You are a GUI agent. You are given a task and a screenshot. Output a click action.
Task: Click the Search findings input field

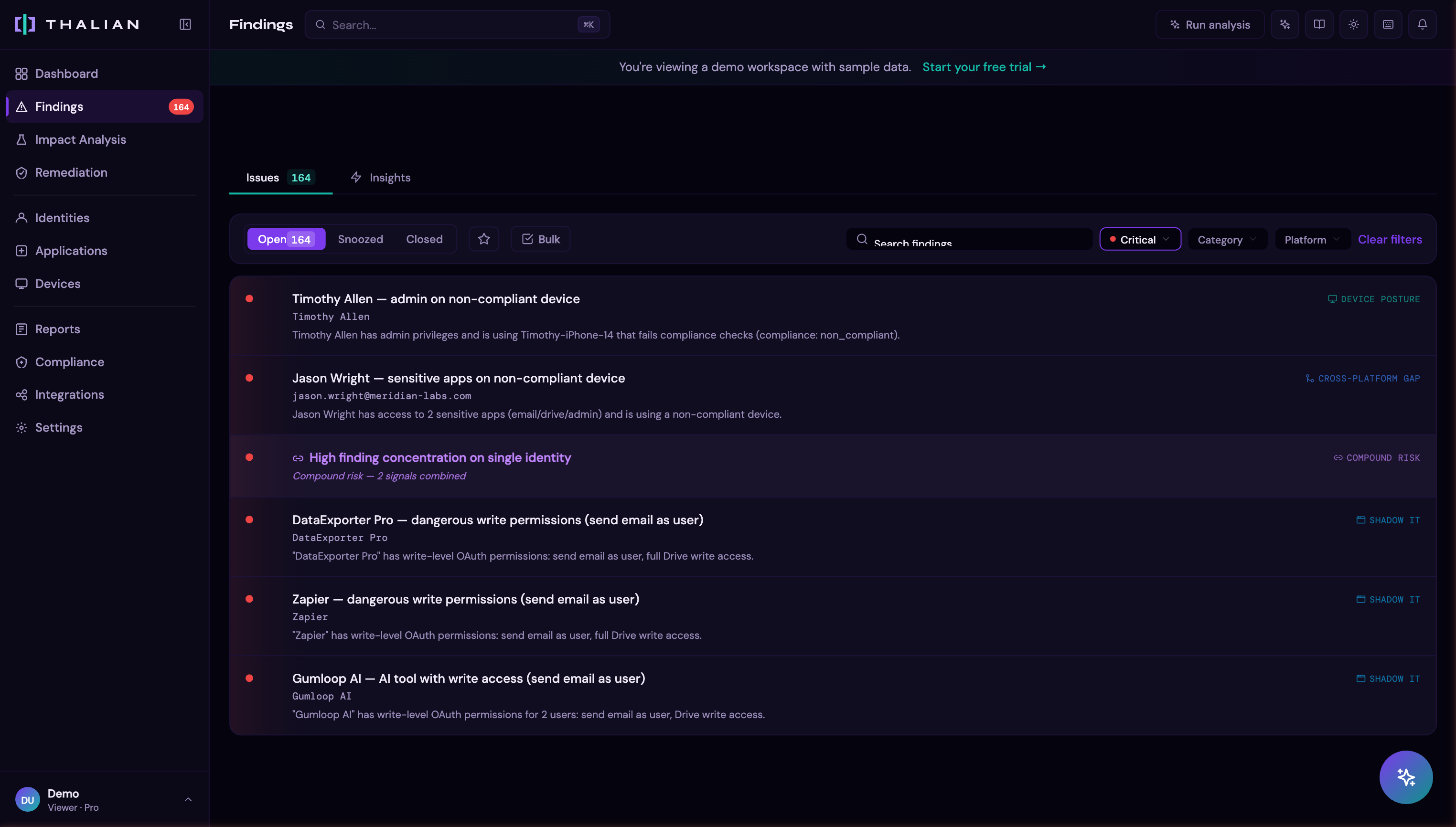tap(977, 240)
